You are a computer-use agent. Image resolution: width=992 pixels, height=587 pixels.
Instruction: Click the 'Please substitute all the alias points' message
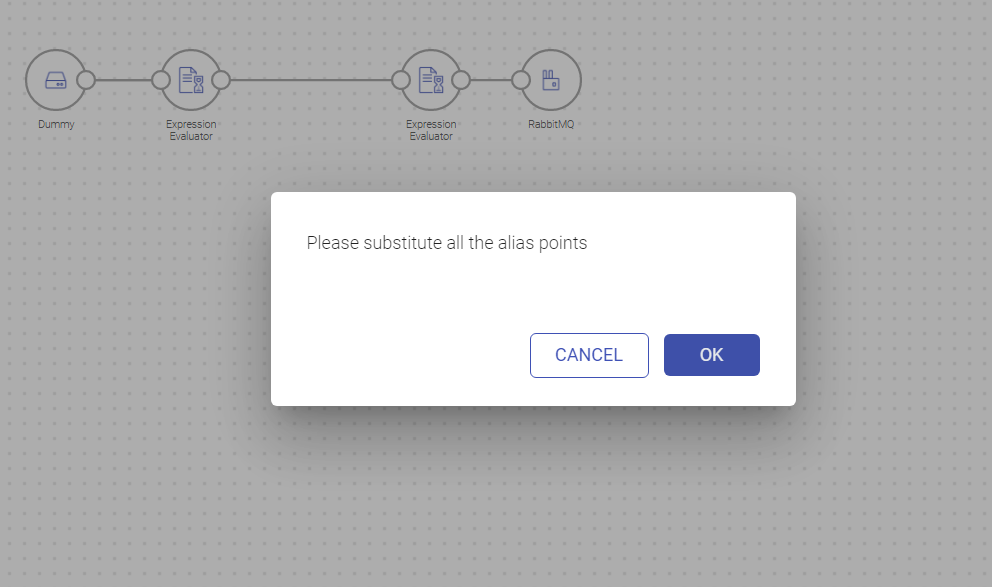tap(447, 243)
